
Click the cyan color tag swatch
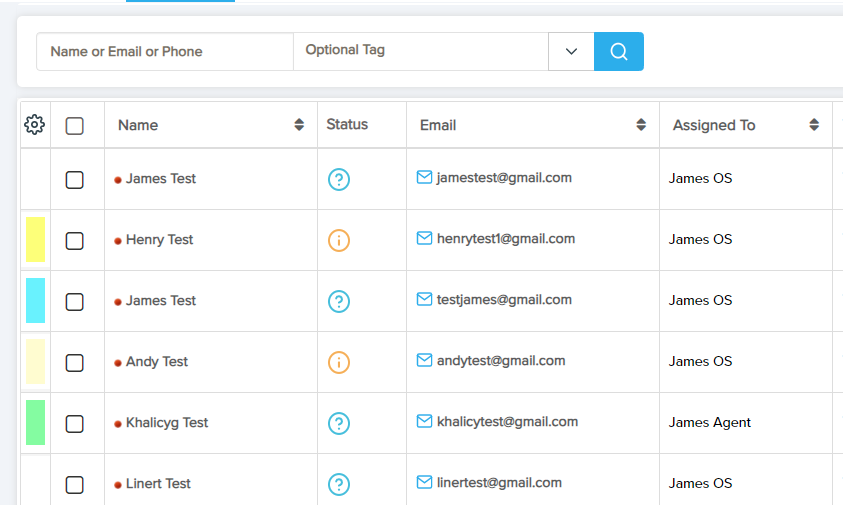[35, 300]
